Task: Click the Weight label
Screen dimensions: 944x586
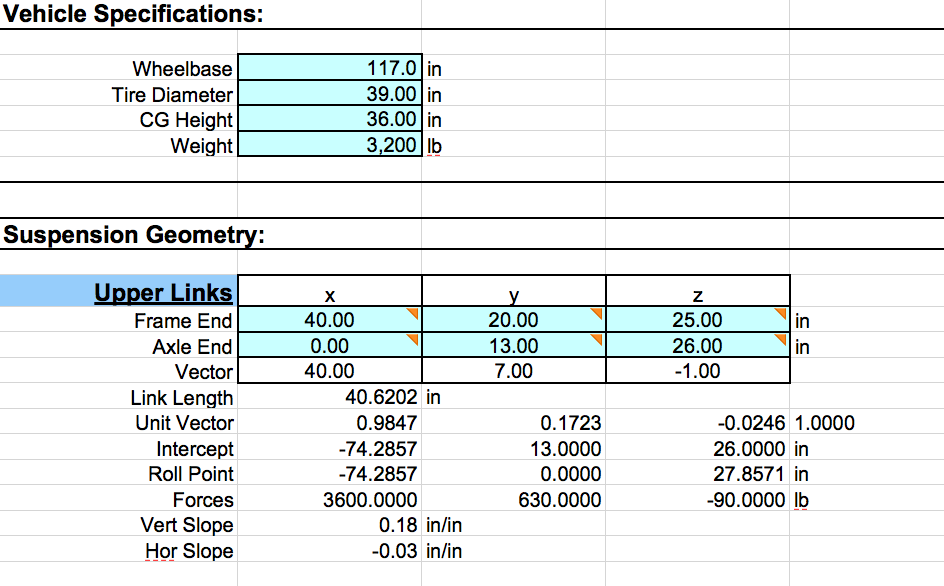Action: (x=201, y=145)
